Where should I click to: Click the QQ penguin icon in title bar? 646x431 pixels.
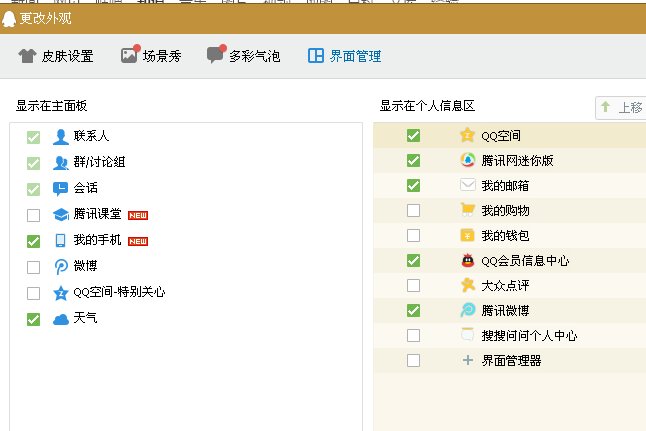click(9, 19)
